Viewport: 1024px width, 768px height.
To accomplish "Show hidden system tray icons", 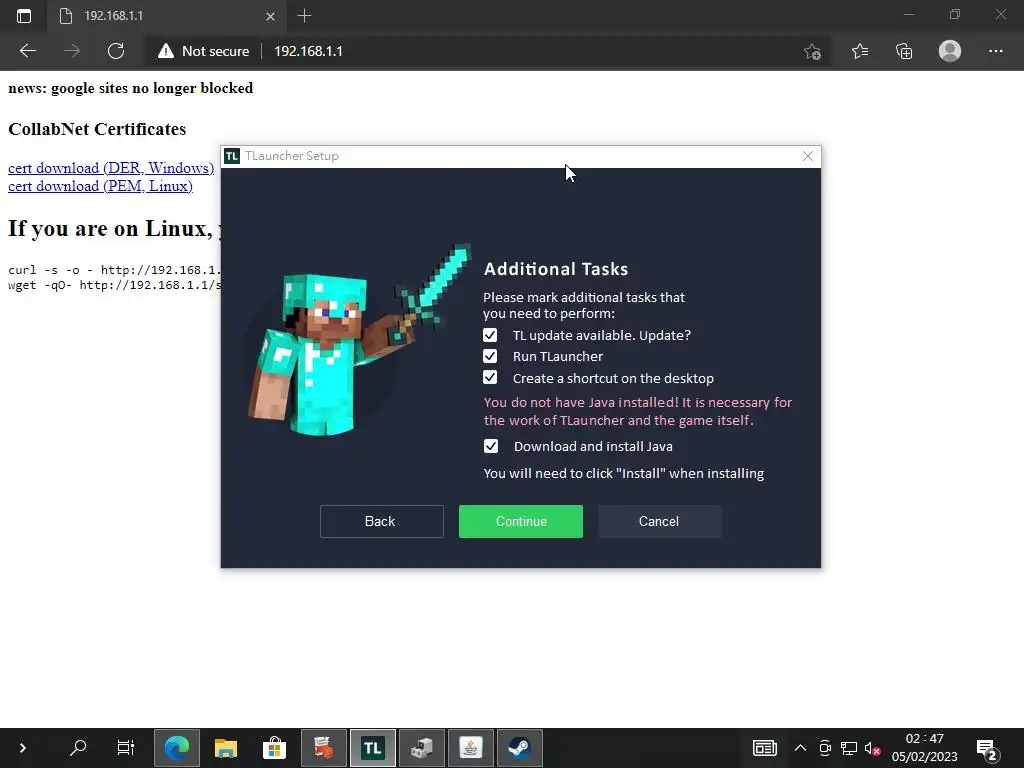I will tap(800, 748).
